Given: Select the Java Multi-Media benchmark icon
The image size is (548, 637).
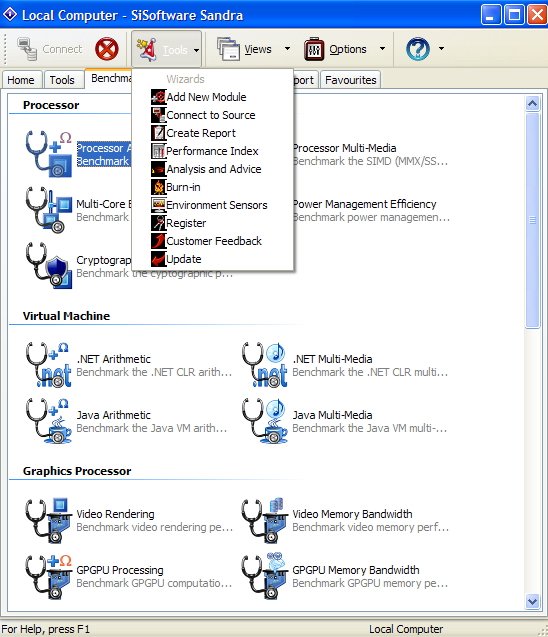Looking at the screenshot, I should (265, 421).
